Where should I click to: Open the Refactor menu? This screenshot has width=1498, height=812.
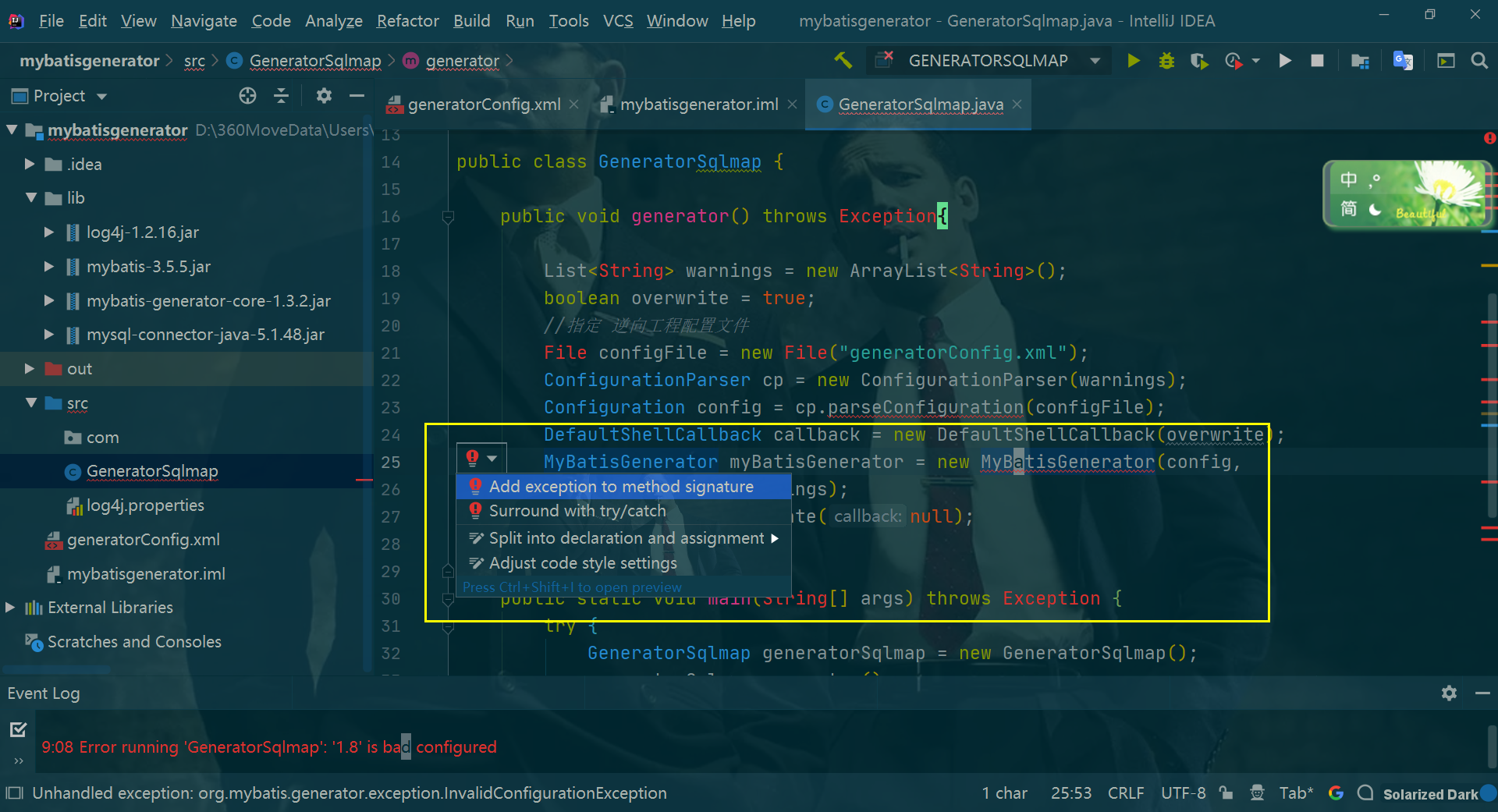coord(407,21)
